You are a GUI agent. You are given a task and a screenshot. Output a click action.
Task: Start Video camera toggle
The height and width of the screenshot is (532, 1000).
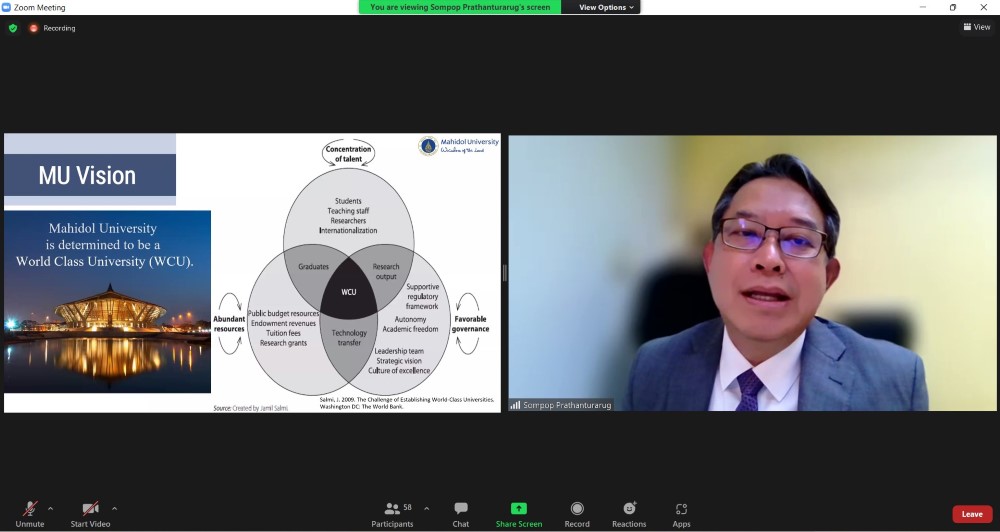tap(90, 509)
